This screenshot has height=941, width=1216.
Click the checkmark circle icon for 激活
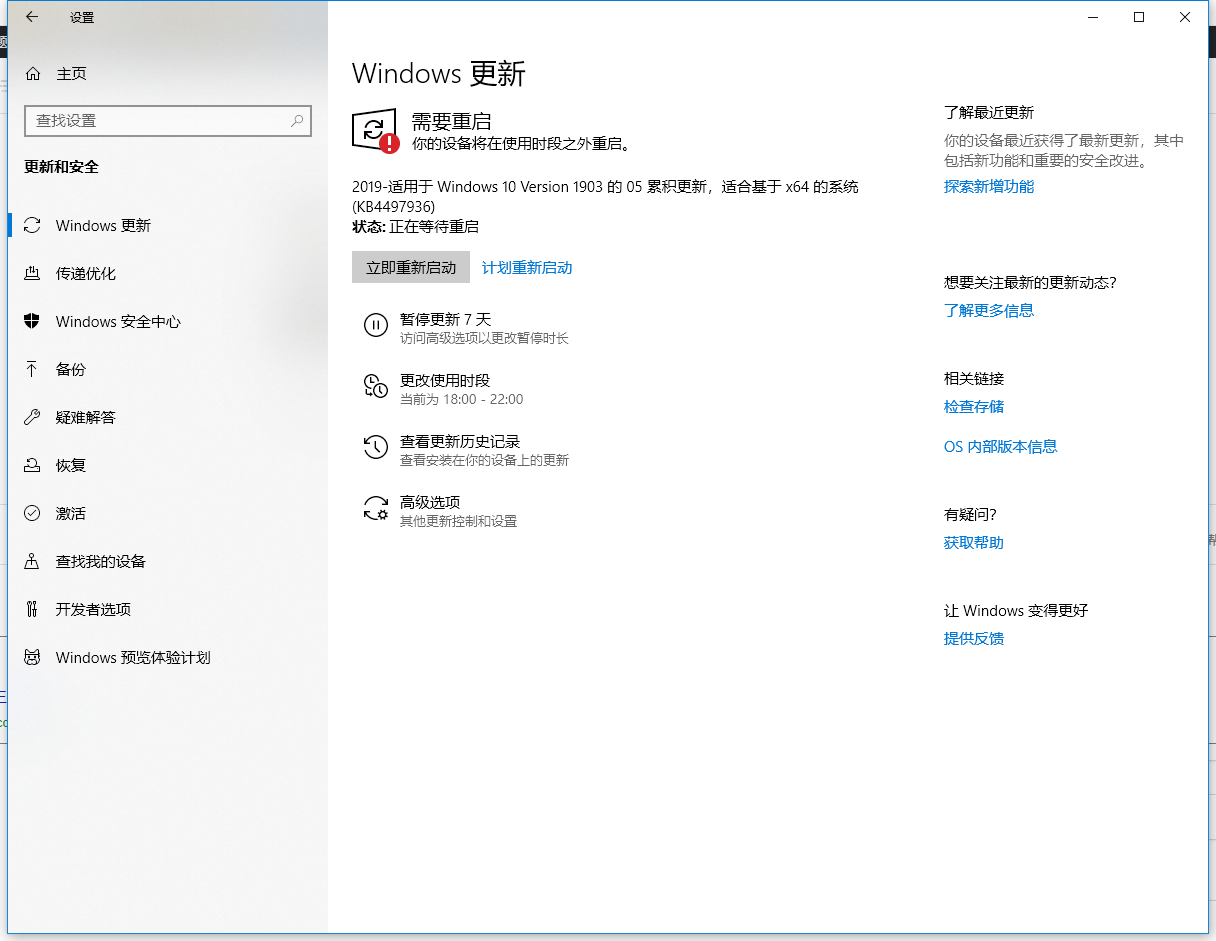(x=33, y=514)
